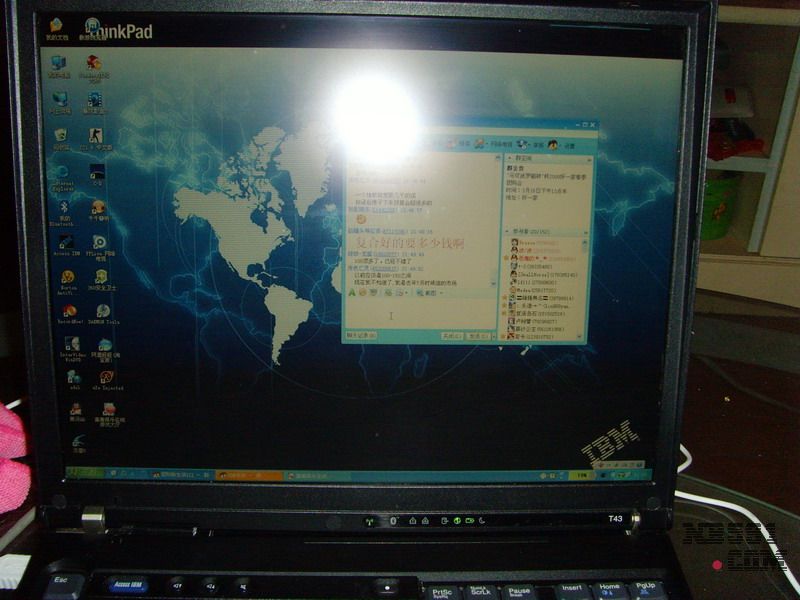This screenshot has width=800, height=600.
Task: Open the film-strip media shortcut icon
Action: coord(94,102)
